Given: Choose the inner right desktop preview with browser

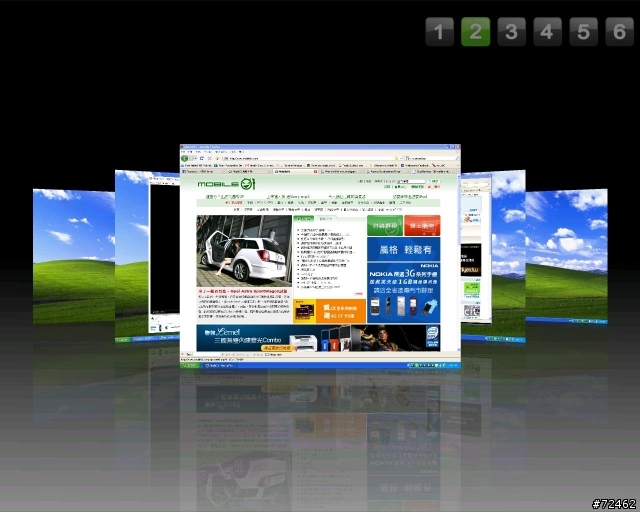Looking at the screenshot, I should (493, 256).
